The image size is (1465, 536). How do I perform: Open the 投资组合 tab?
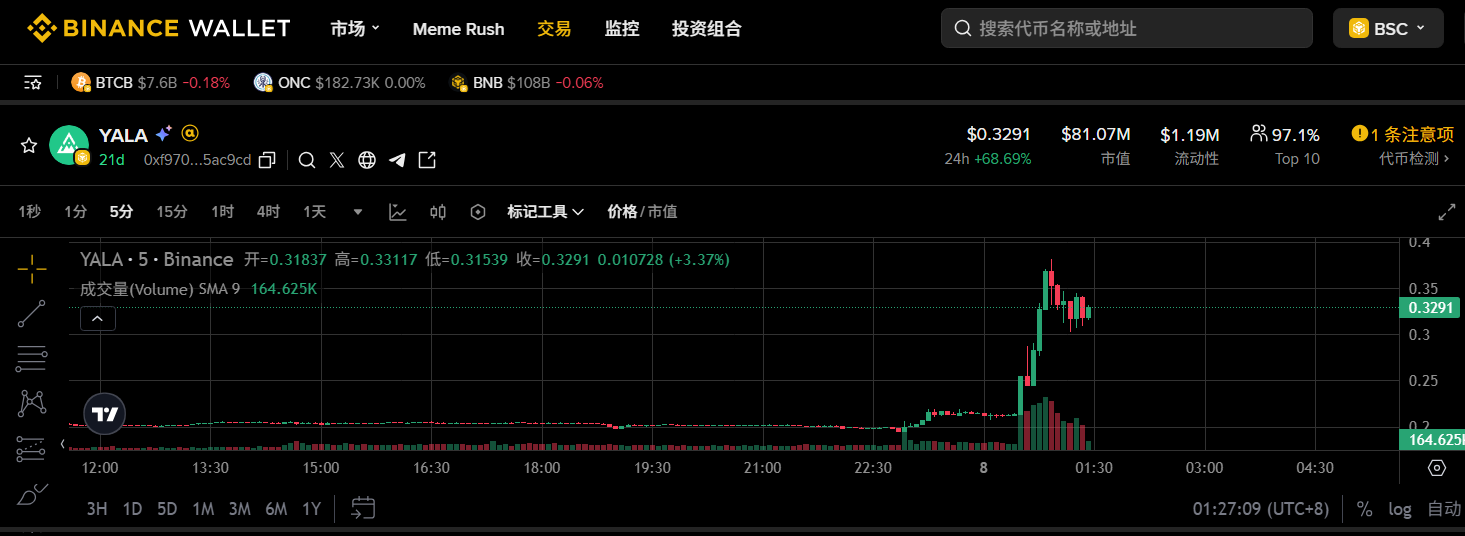point(707,28)
